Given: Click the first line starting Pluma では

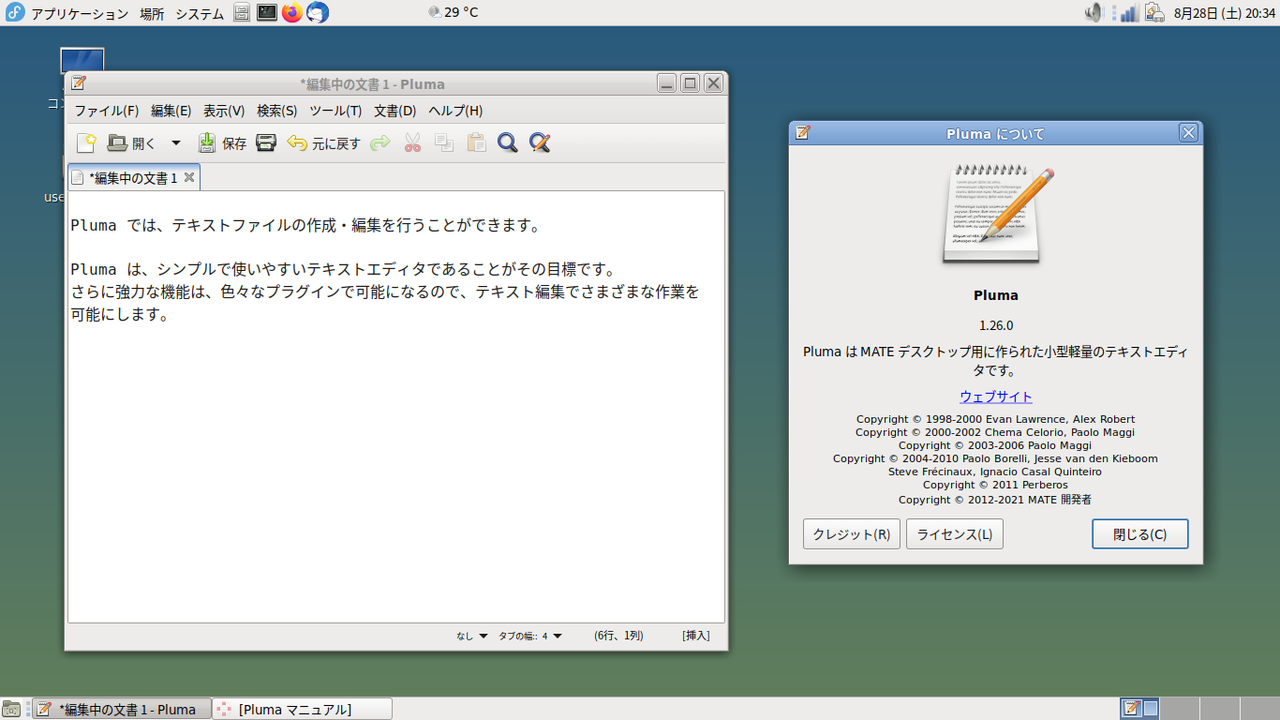Looking at the screenshot, I should point(305,226).
